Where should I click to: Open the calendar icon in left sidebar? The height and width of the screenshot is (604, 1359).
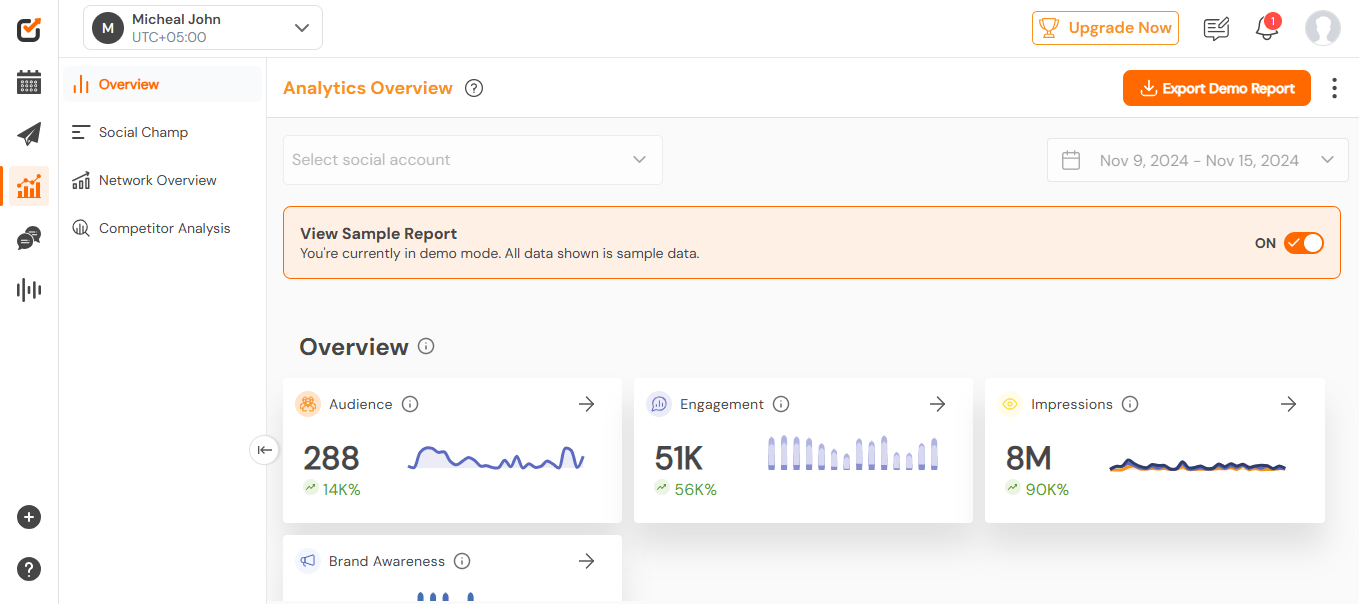[29, 82]
